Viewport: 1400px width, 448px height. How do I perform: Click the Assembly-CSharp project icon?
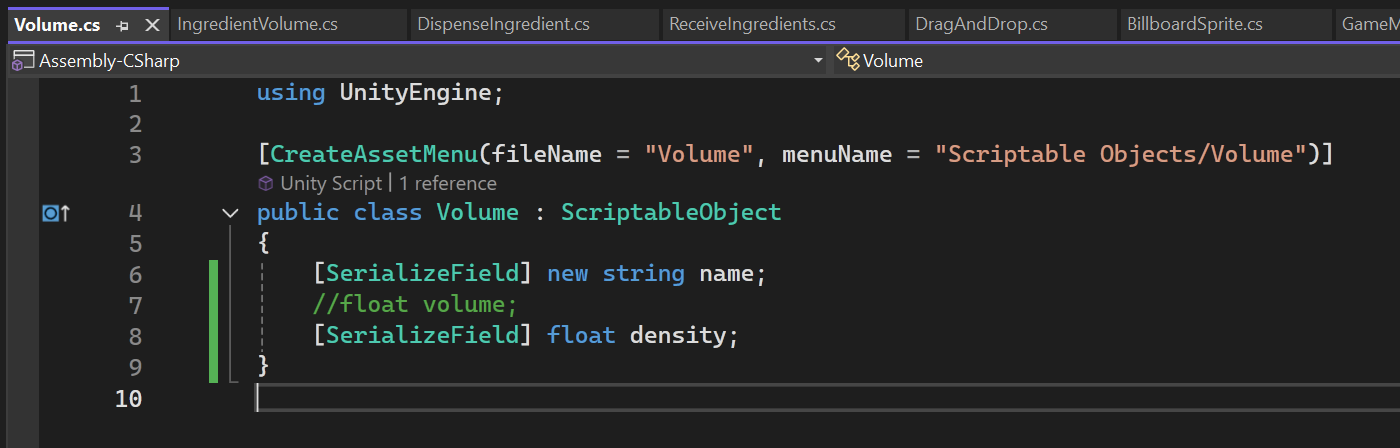click(x=22, y=61)
